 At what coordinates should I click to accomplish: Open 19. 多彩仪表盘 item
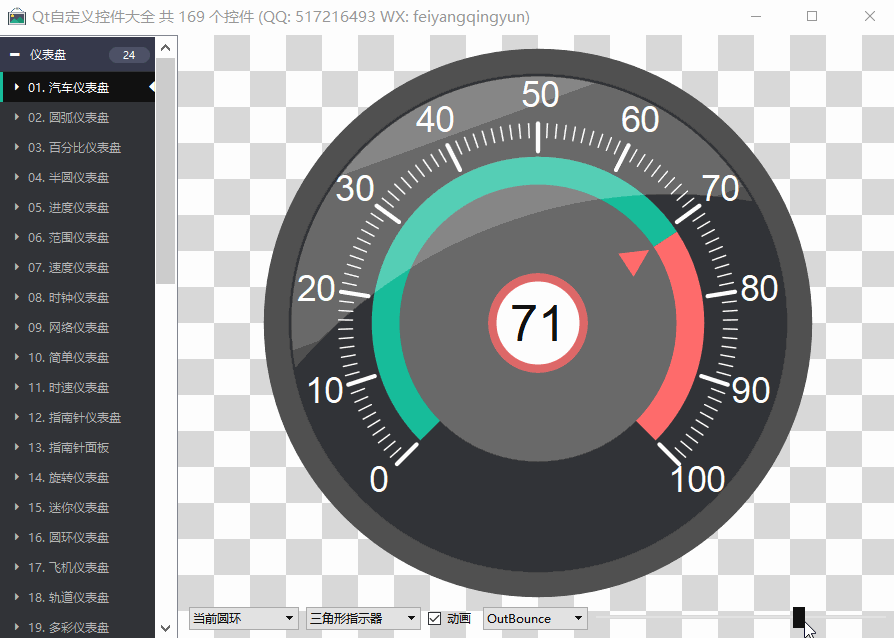[78, 627]
